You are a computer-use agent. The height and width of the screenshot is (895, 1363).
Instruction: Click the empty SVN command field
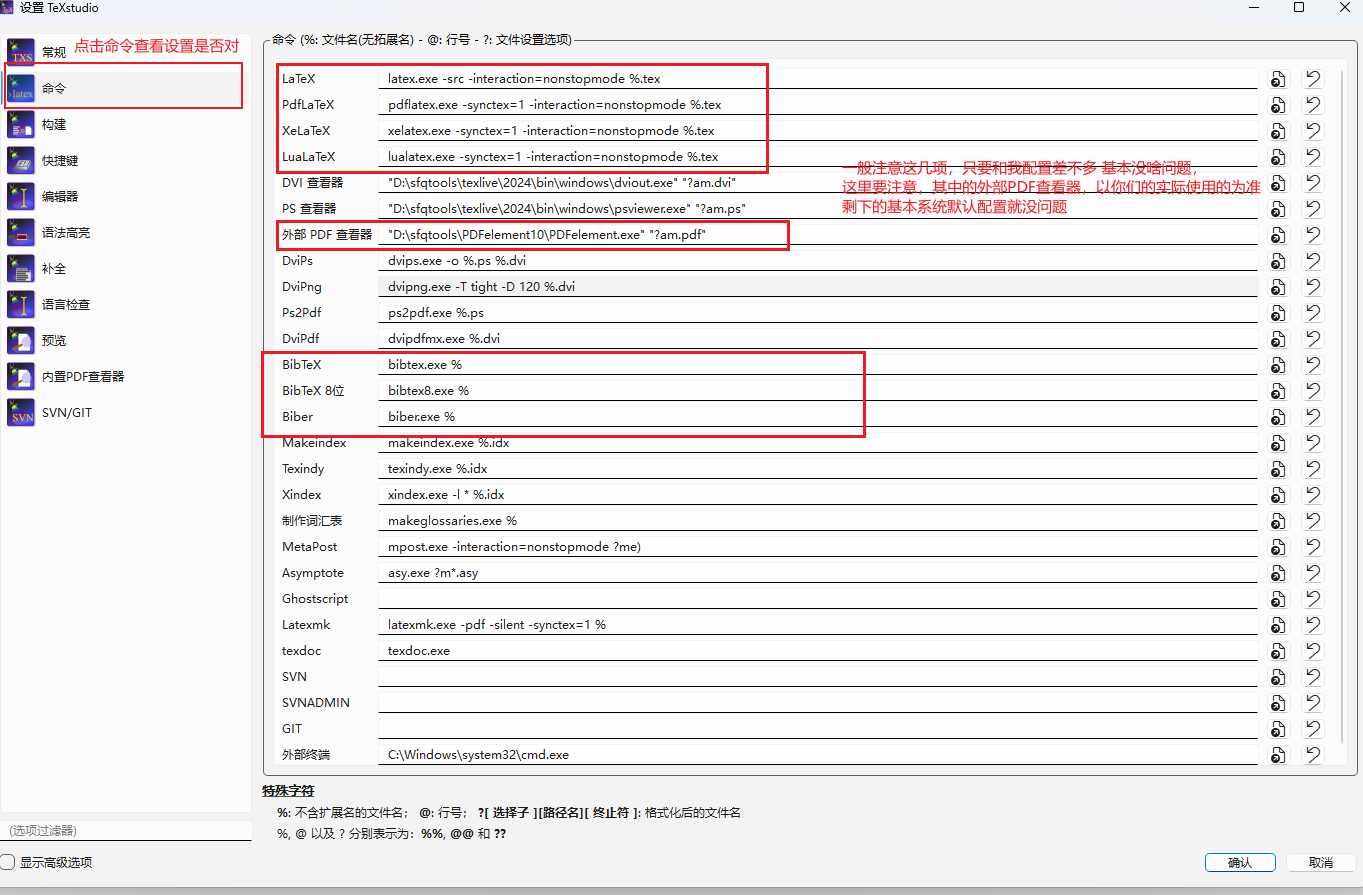pos(818,676)
